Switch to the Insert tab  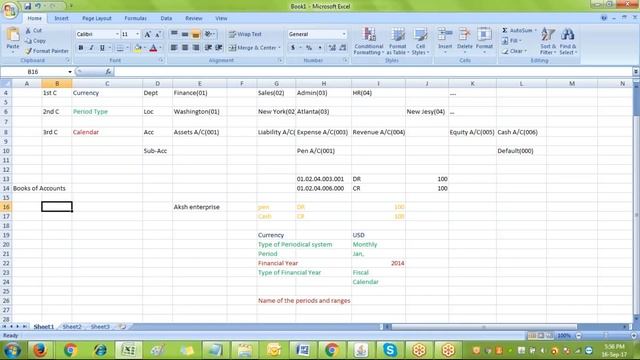[x=61, y=18]
